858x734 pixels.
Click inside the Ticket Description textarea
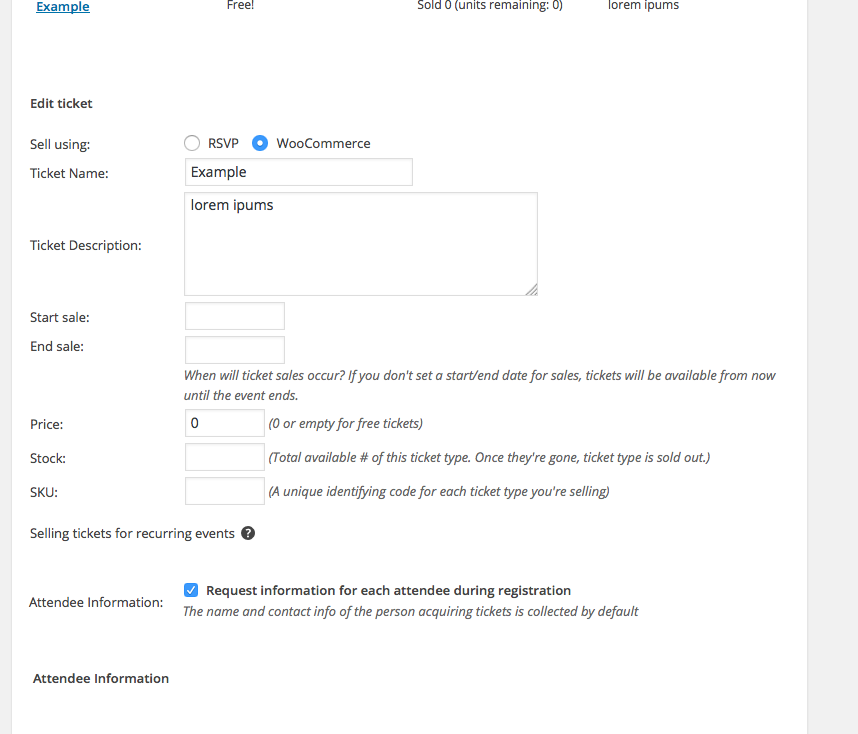(361, 244)
